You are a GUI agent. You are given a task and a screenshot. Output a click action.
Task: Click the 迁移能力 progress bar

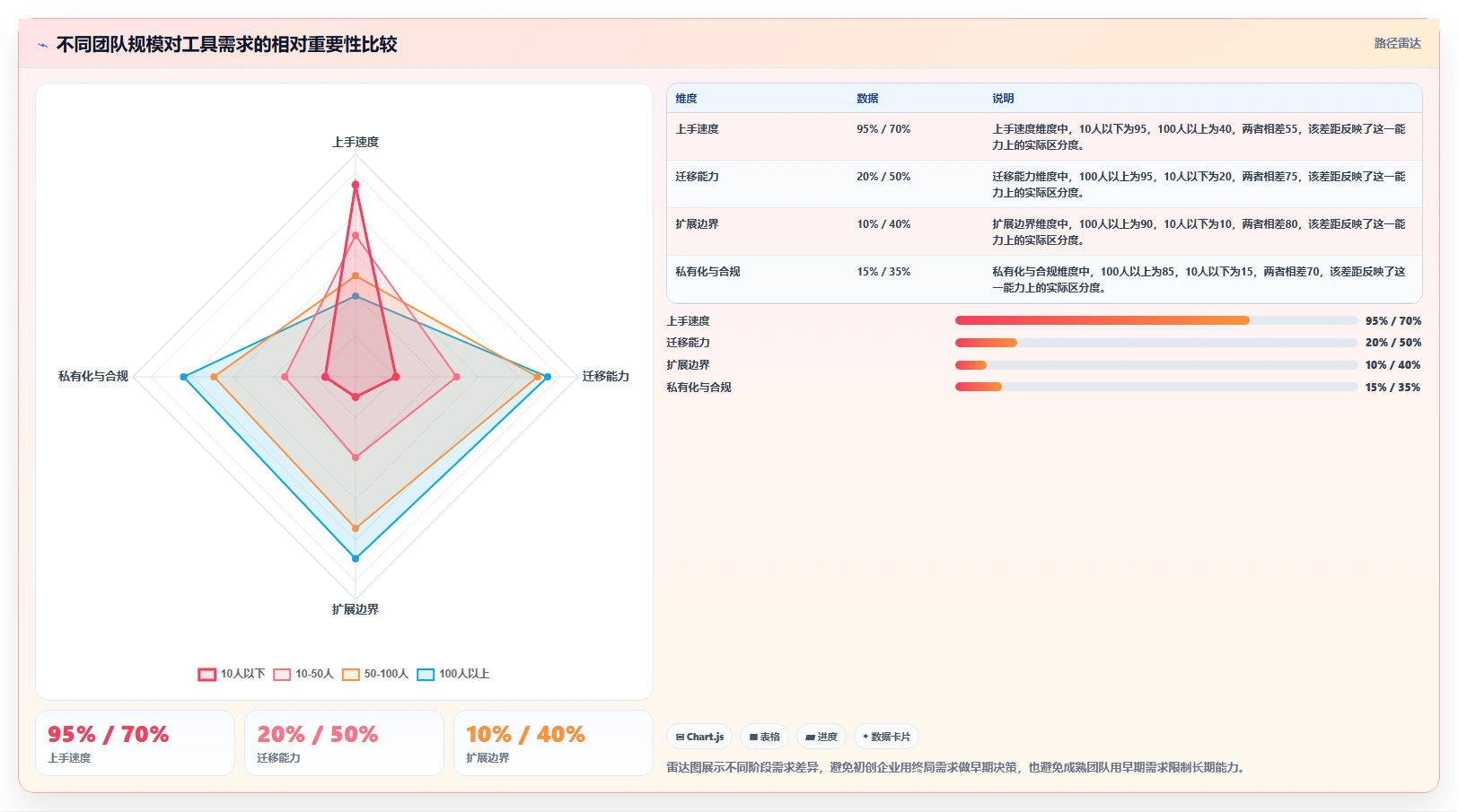(x=1156, y=343)
